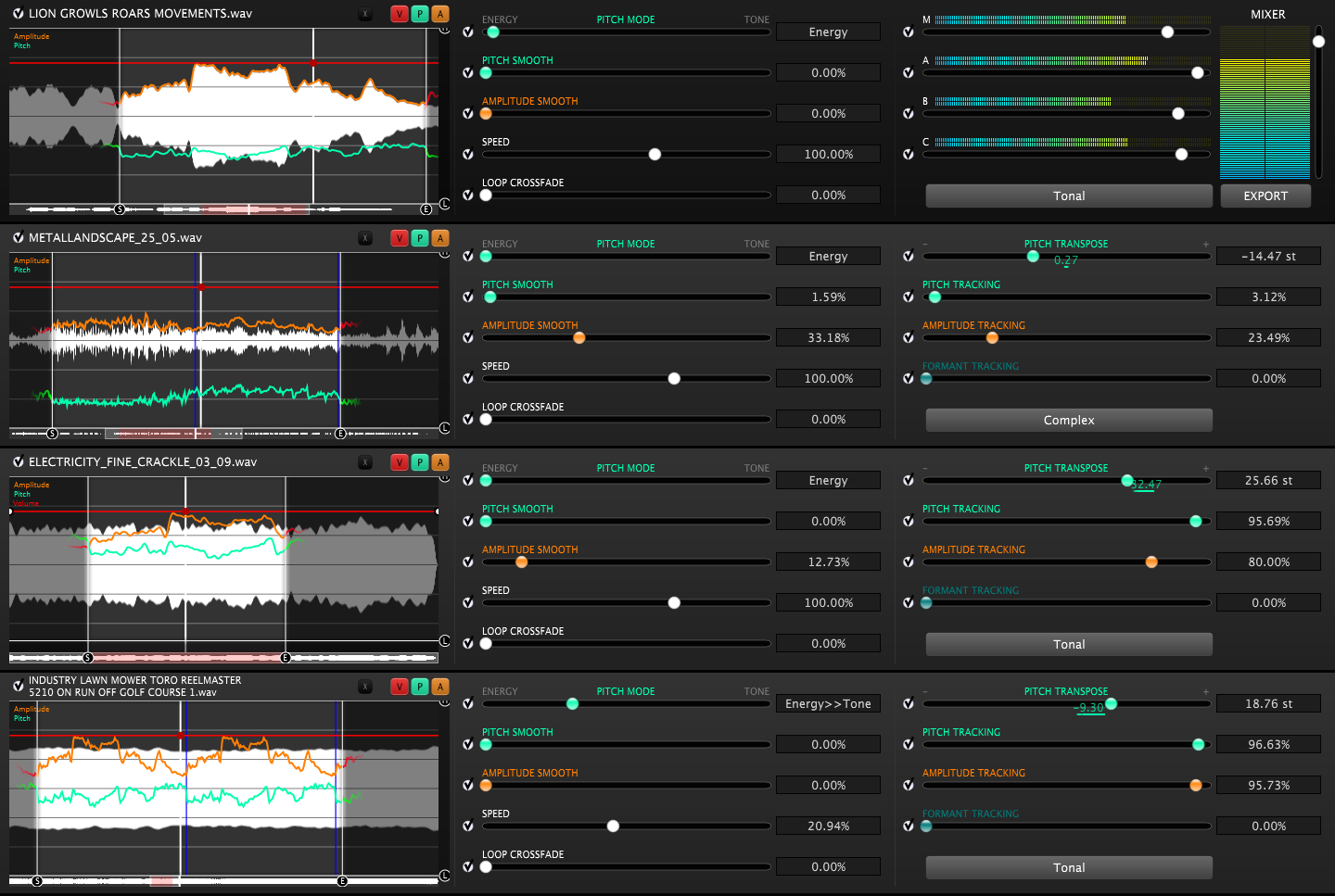Toggle the checkmark beside LION GROWLS ROARS MOVEMENTS.wav
The image size is (1335, 896).
click(18, 14)
